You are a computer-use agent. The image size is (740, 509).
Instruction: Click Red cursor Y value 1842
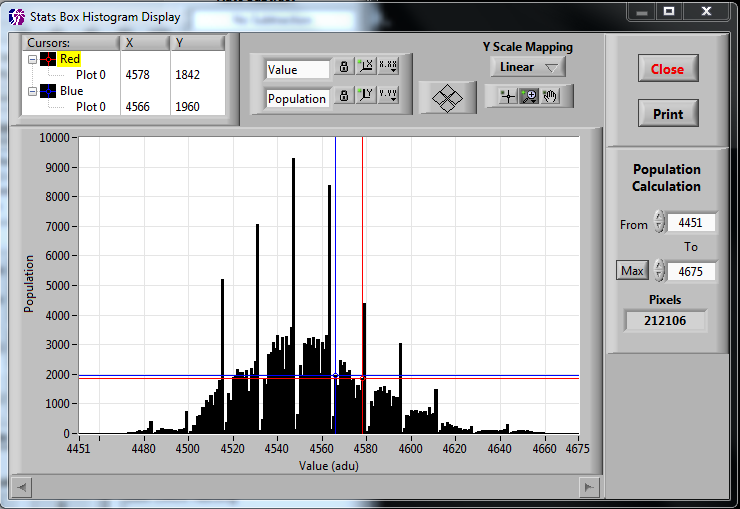pyautogui.click(x=187, y=75)
